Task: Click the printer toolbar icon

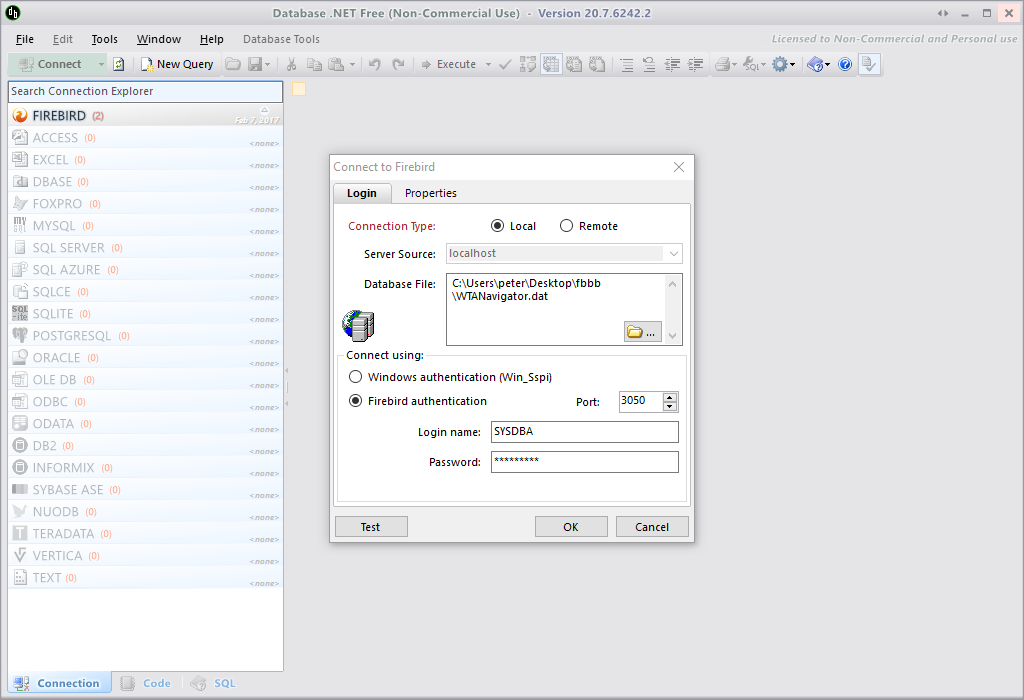Action: point(722,64)
